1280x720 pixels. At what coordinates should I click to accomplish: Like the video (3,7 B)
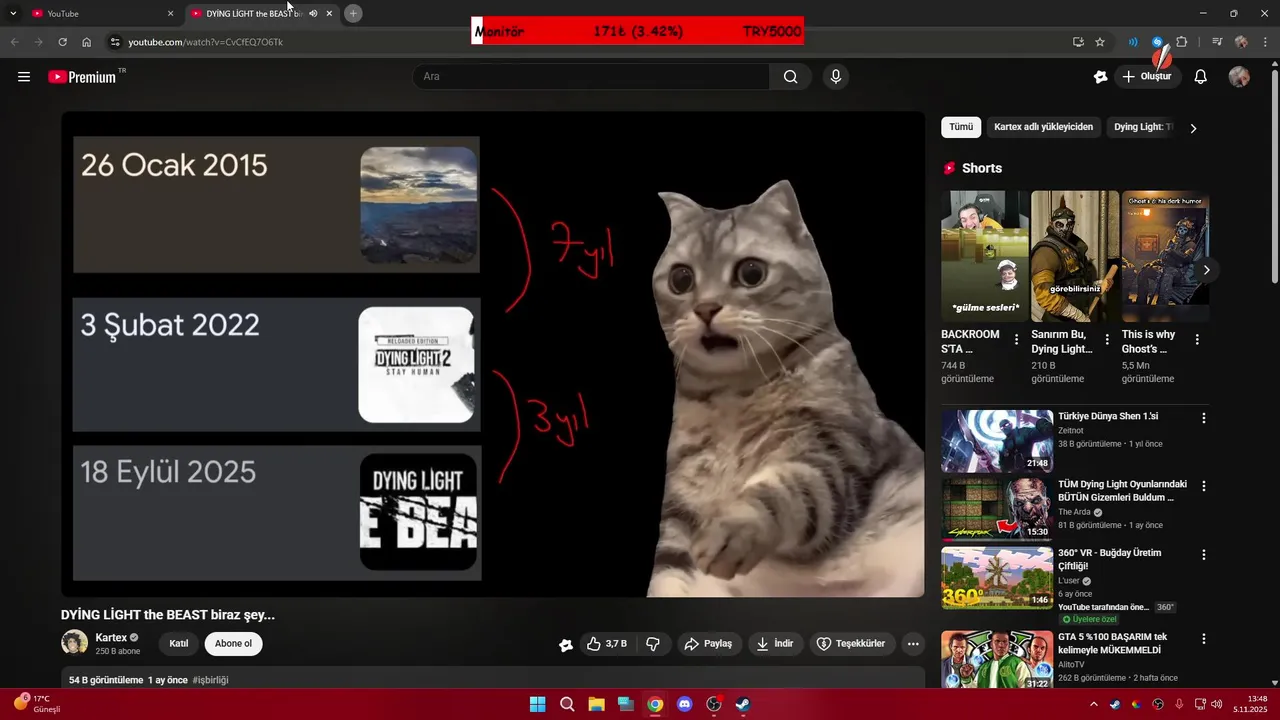point(607,644)
